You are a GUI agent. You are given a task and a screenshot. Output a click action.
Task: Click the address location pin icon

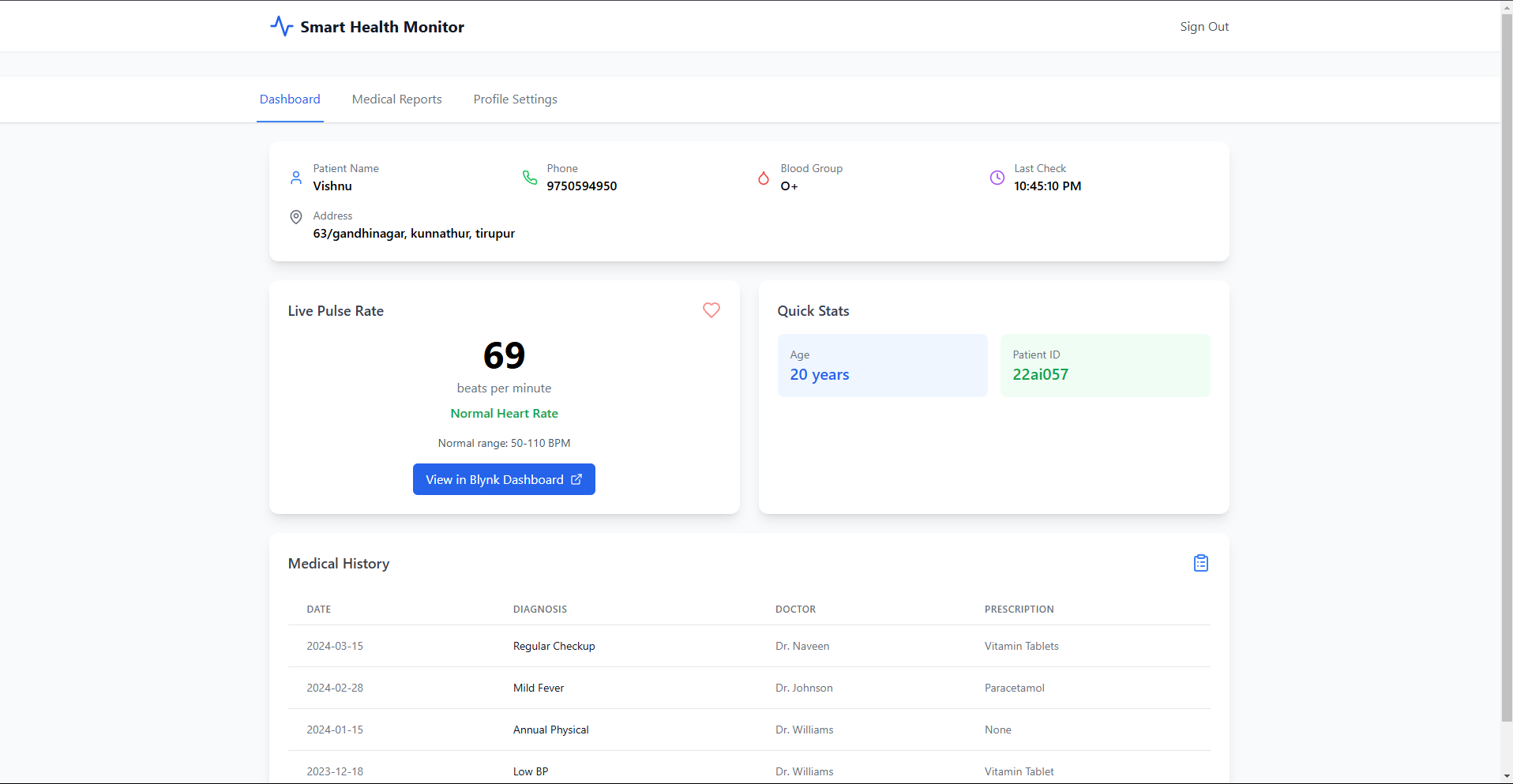point(296,217)
